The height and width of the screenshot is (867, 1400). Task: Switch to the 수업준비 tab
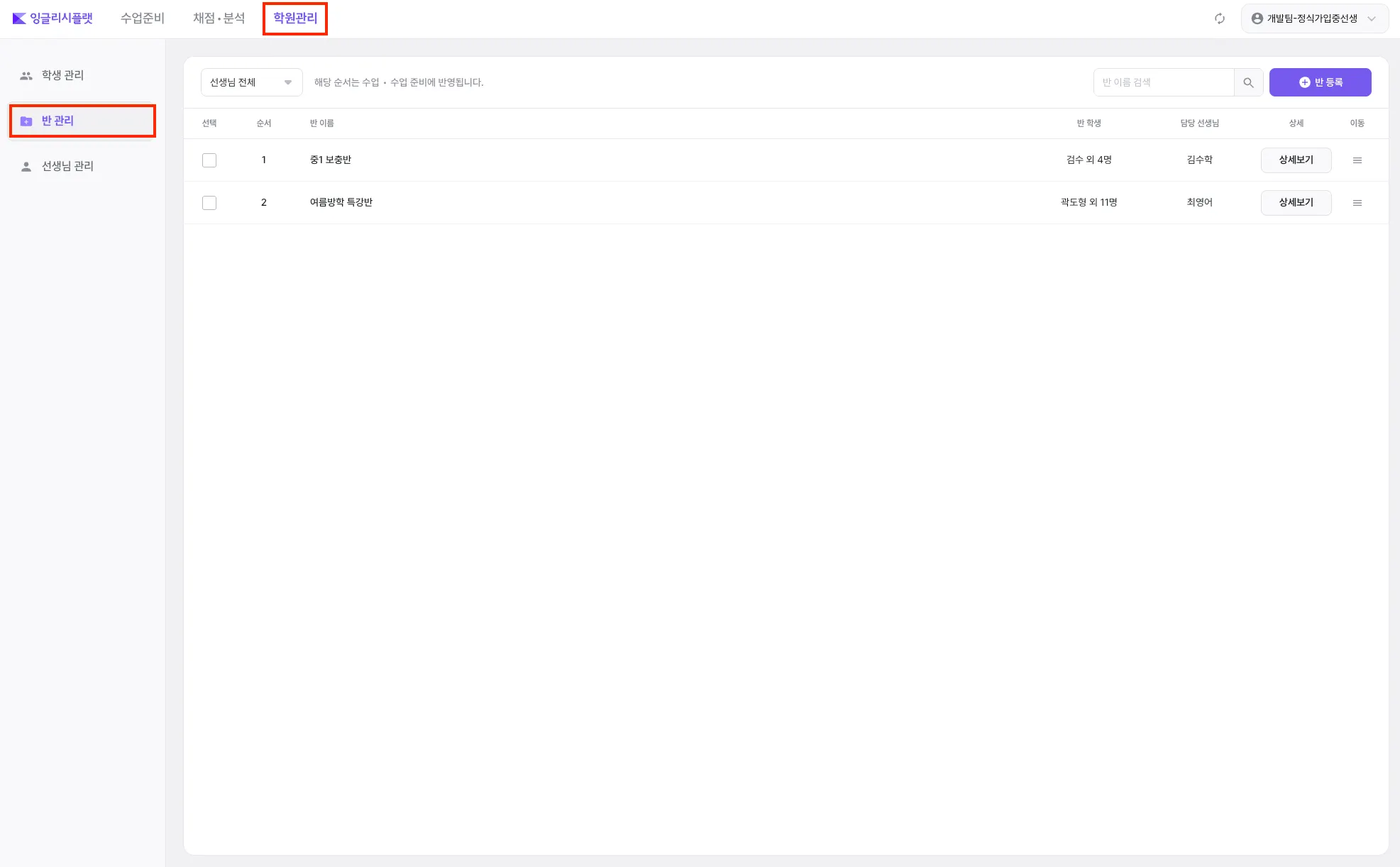tap(142, 18)
